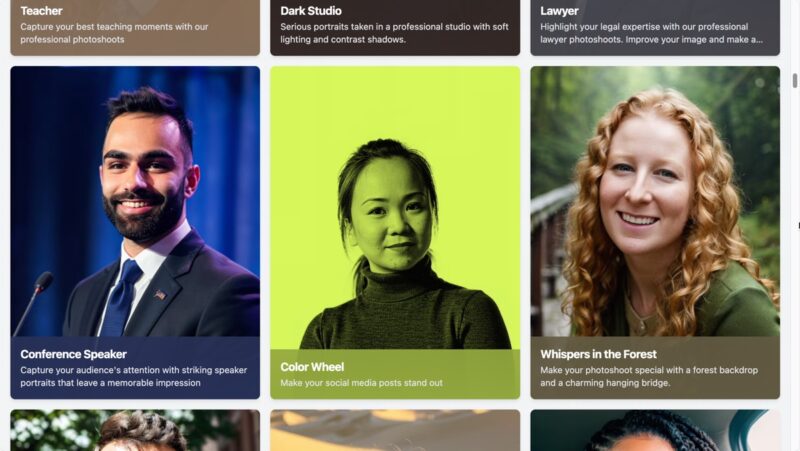The image size is (800, 451).
Task: Click the Color Wheel title text
Action: click(312, 367)
